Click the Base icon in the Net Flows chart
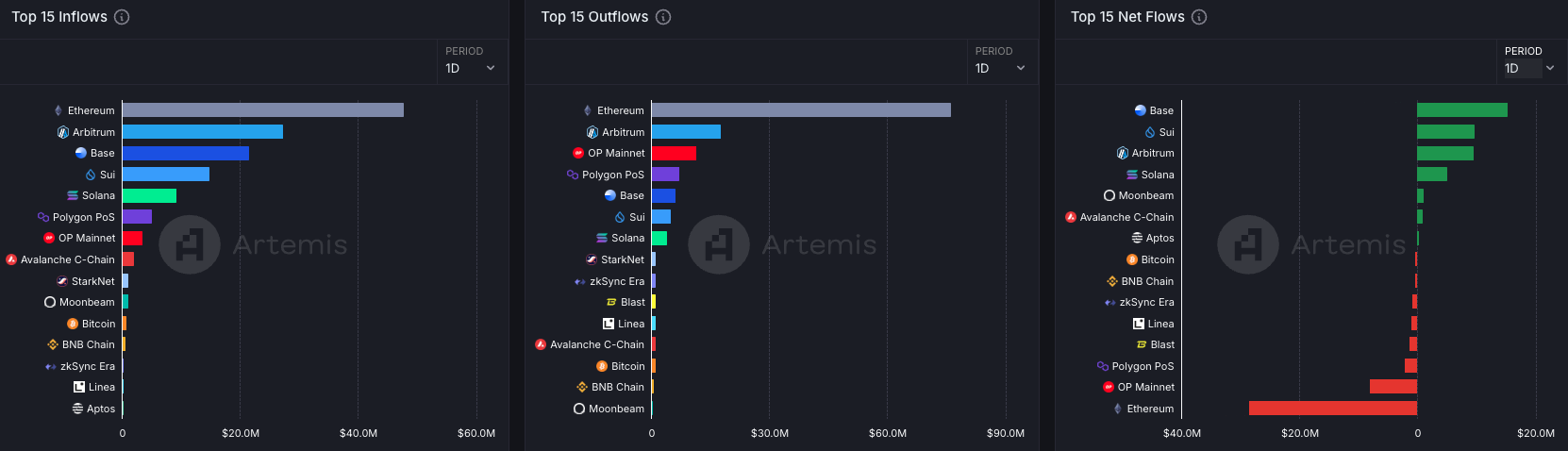 (x=1141, y=110)
